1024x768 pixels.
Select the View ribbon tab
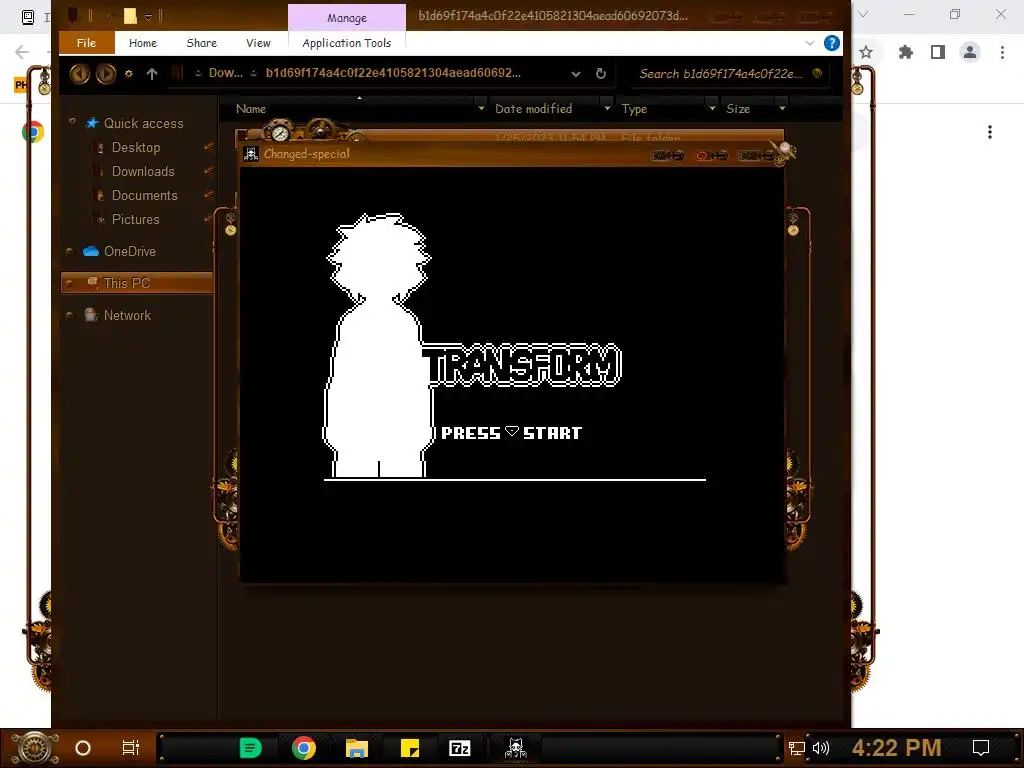258,43
